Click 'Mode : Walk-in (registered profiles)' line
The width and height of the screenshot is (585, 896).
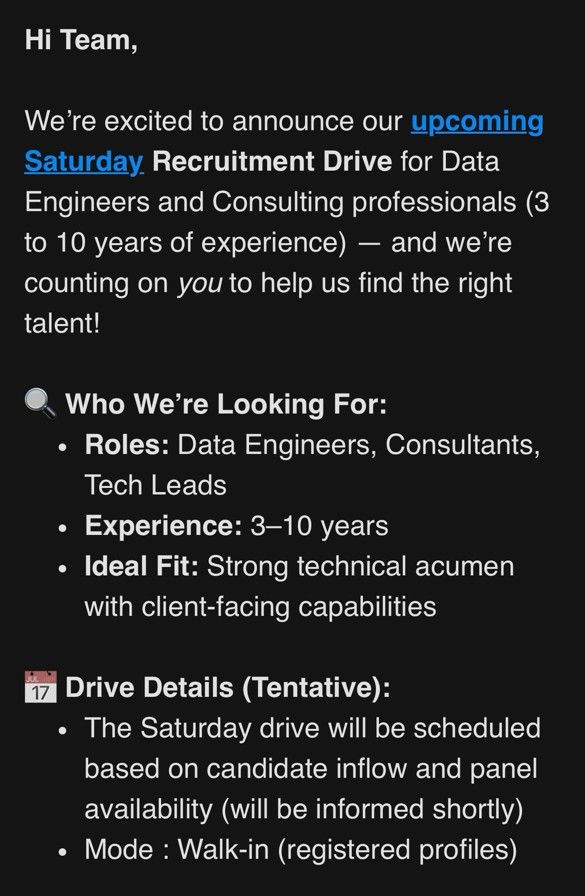pyautogui.click(x=301, y=850)
